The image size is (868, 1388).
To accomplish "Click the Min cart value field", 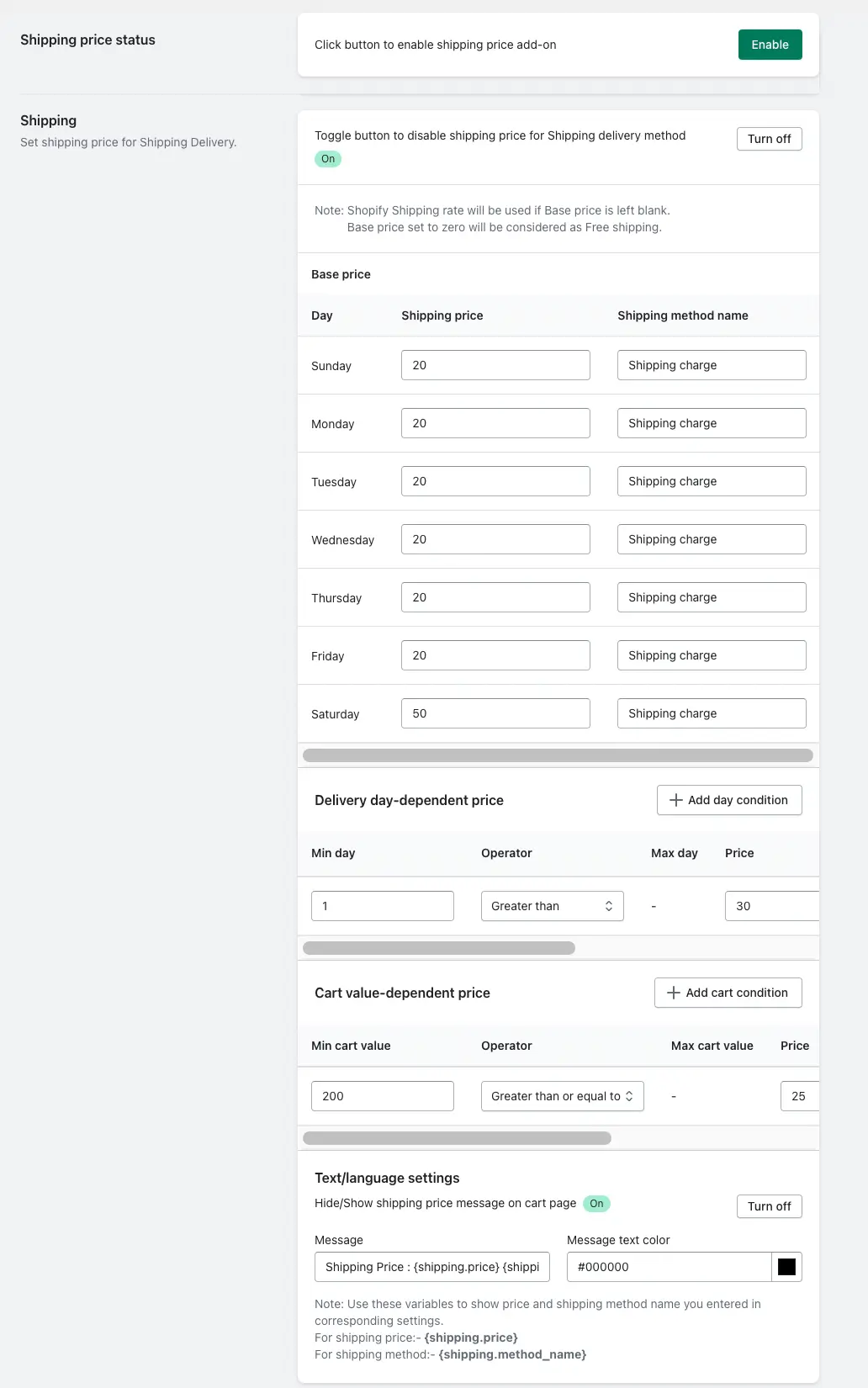I will (x=383, y=1096).
